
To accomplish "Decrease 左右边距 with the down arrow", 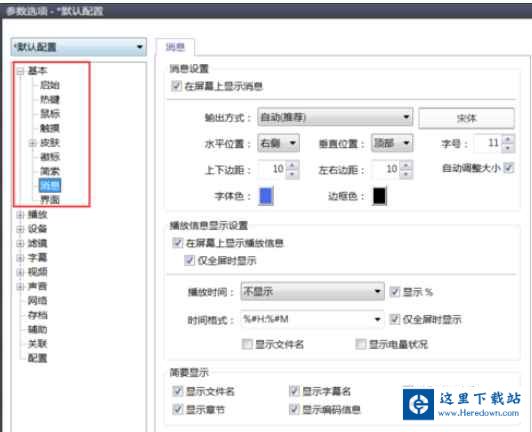I will (406, 174).
